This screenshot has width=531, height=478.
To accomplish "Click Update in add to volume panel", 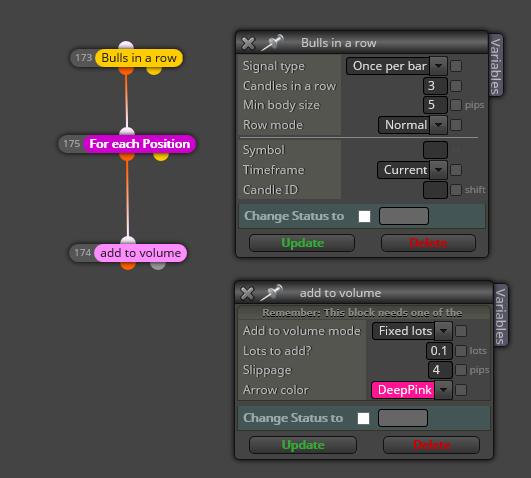I will [x=303, y=445].
